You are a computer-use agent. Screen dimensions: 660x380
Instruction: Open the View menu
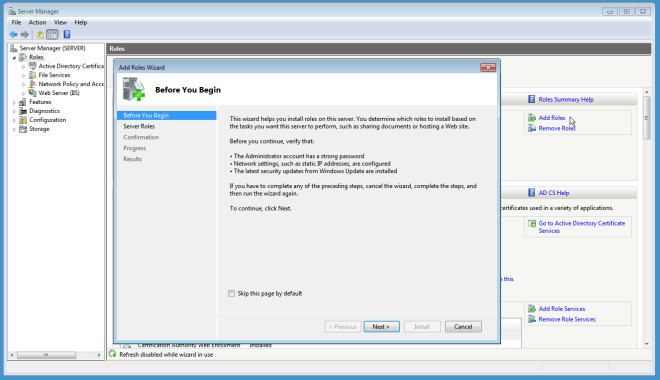(60, 22)
